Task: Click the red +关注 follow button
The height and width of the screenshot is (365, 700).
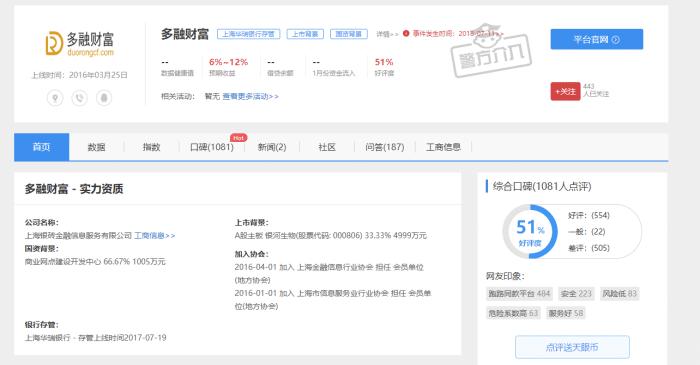Action: [565, 91]
